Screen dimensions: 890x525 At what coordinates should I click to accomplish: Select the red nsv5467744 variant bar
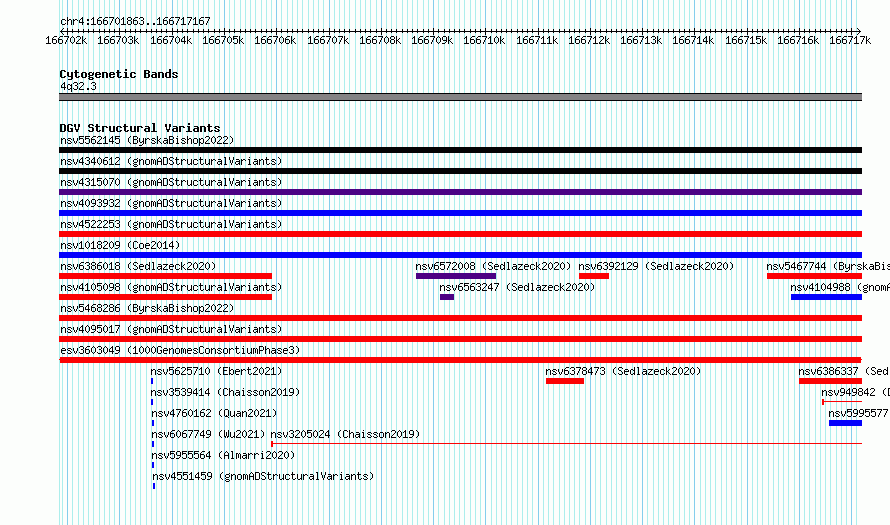click(x=815, y=276)
